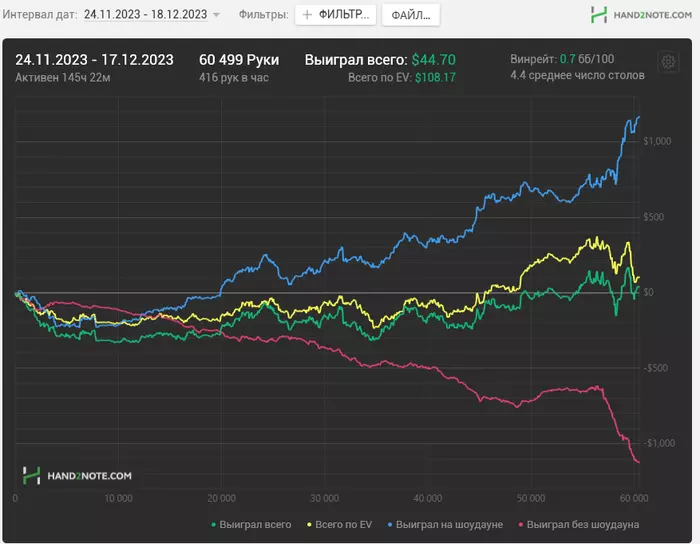Click the ФАЙЛ button
The height and width of the screenshot is (544, 700).
(411, 16)
